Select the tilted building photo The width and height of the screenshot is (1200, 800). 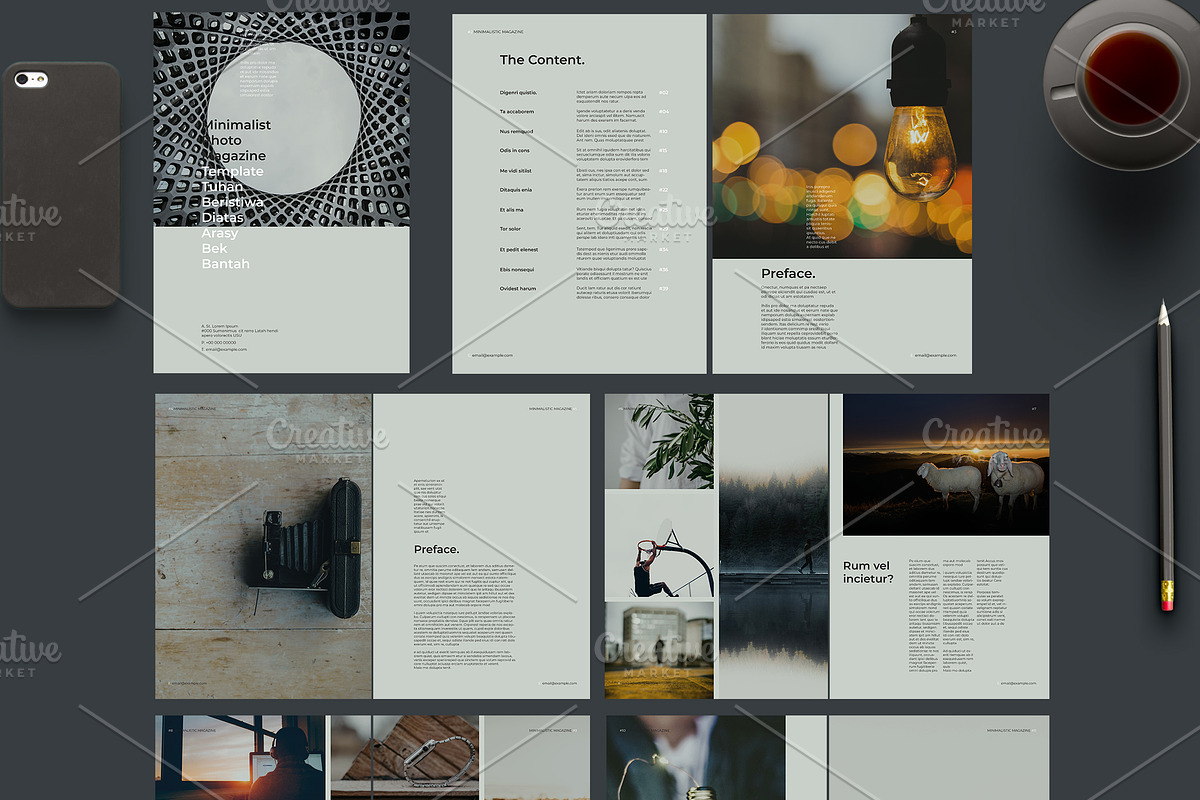pos(660,650)
